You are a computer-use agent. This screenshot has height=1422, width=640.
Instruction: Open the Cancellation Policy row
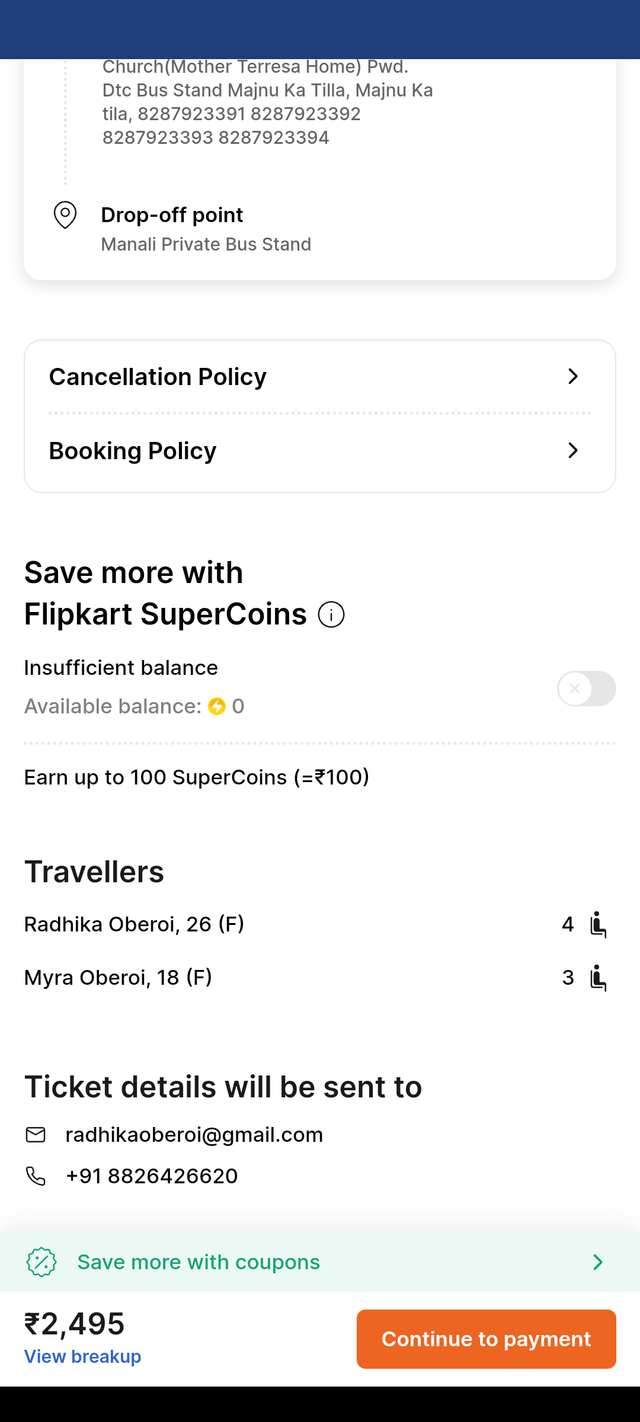(x=320, y=377)
